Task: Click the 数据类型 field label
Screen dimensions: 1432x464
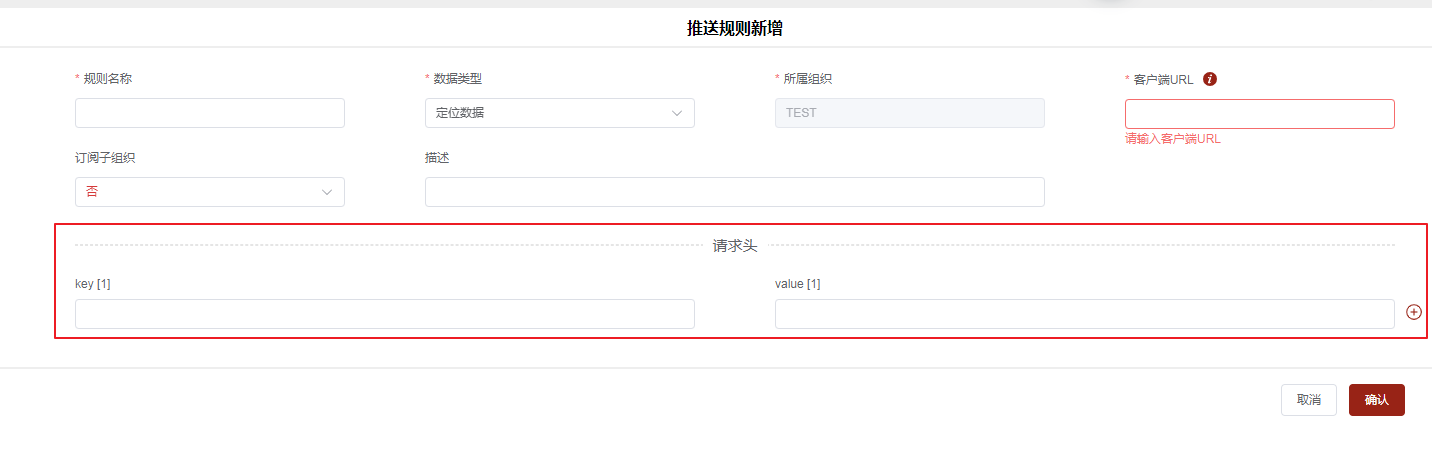Action: 457,79
